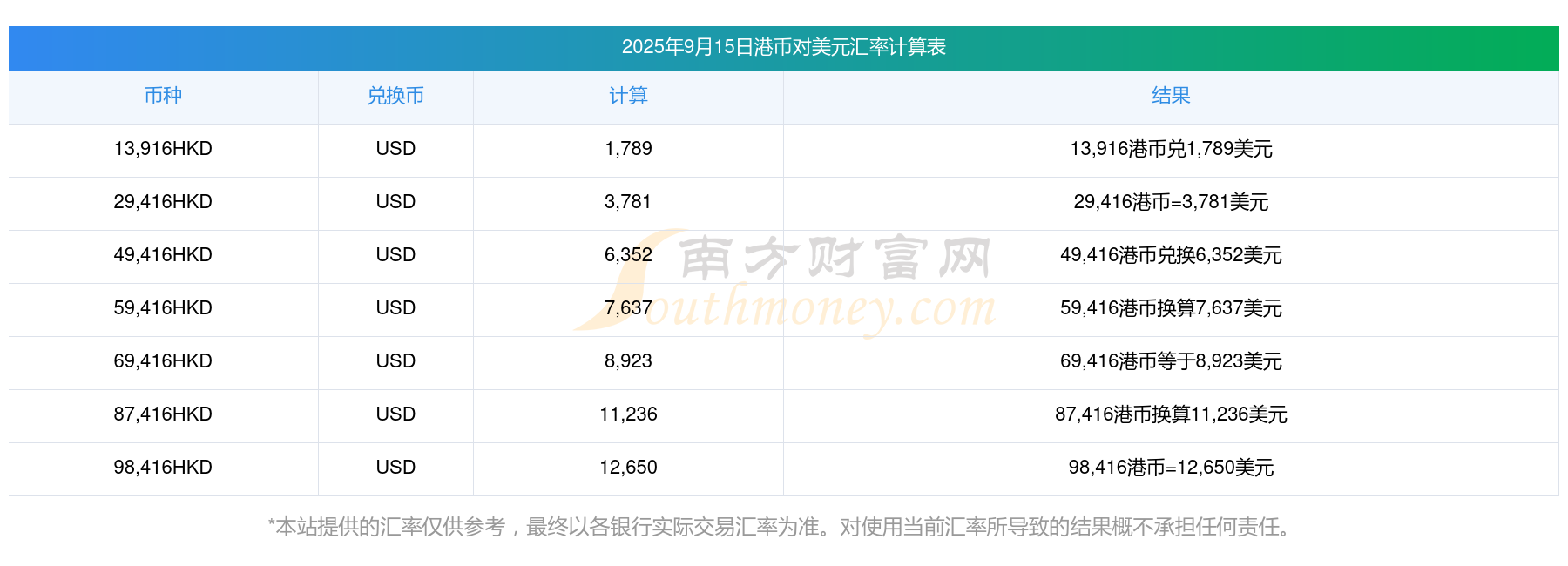Click the calculated value '12,650'
Viewport: 1568px width, 566px height.
(x=628, y=468)
